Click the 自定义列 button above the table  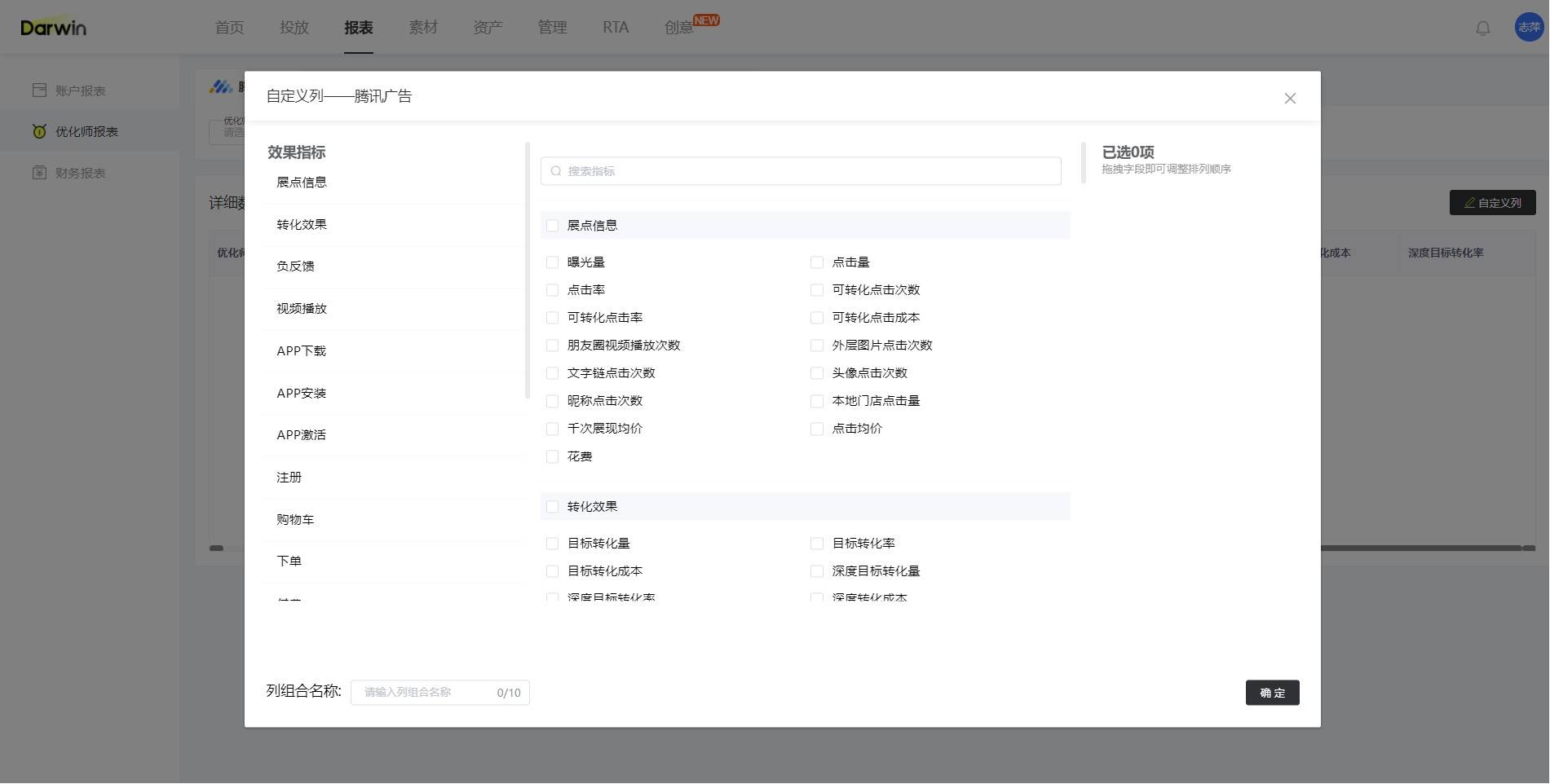[x=1492, y=203]
